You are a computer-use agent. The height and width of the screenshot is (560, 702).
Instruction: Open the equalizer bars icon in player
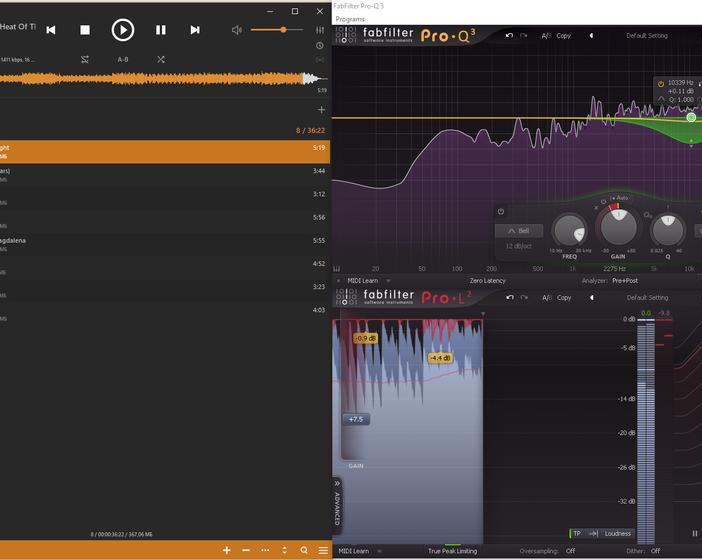320,30
